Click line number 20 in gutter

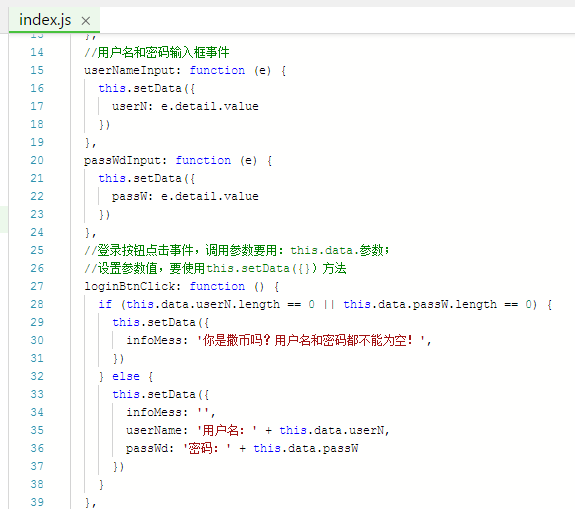[x=37, y=160]
